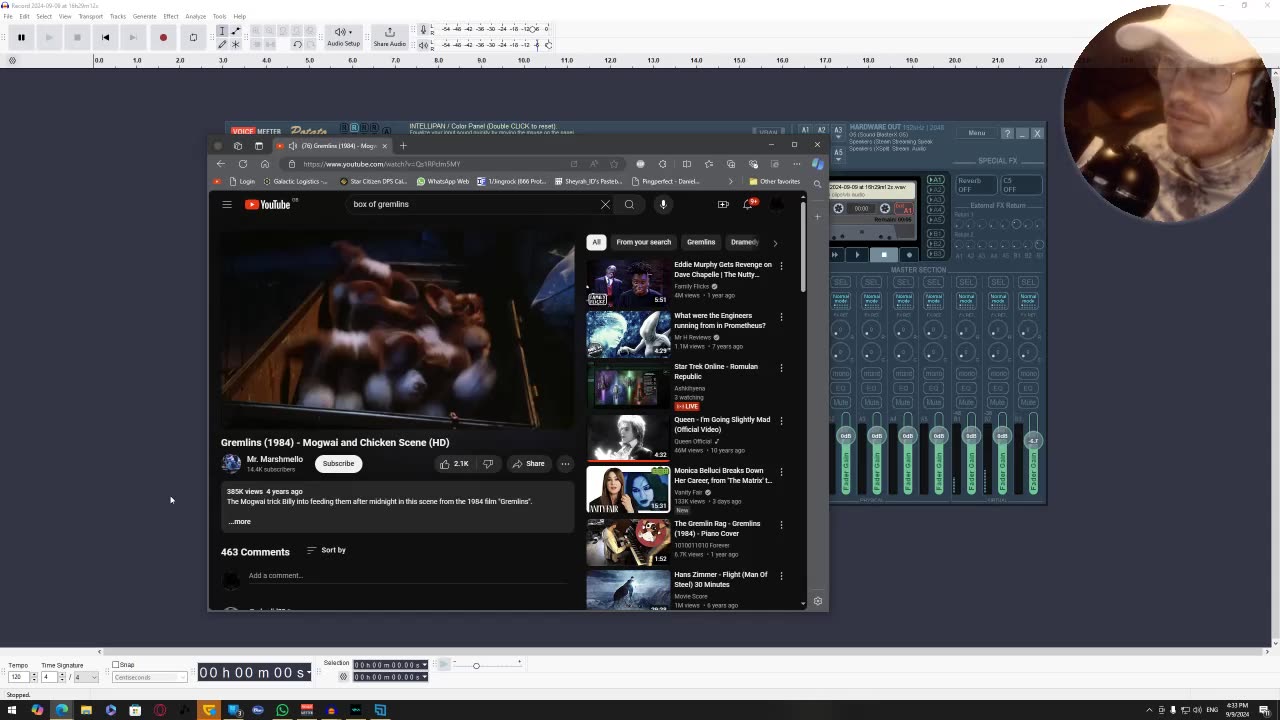Click browser Reload page button
The width and height of the screenshot is (1280, 720).
point(243,164)
